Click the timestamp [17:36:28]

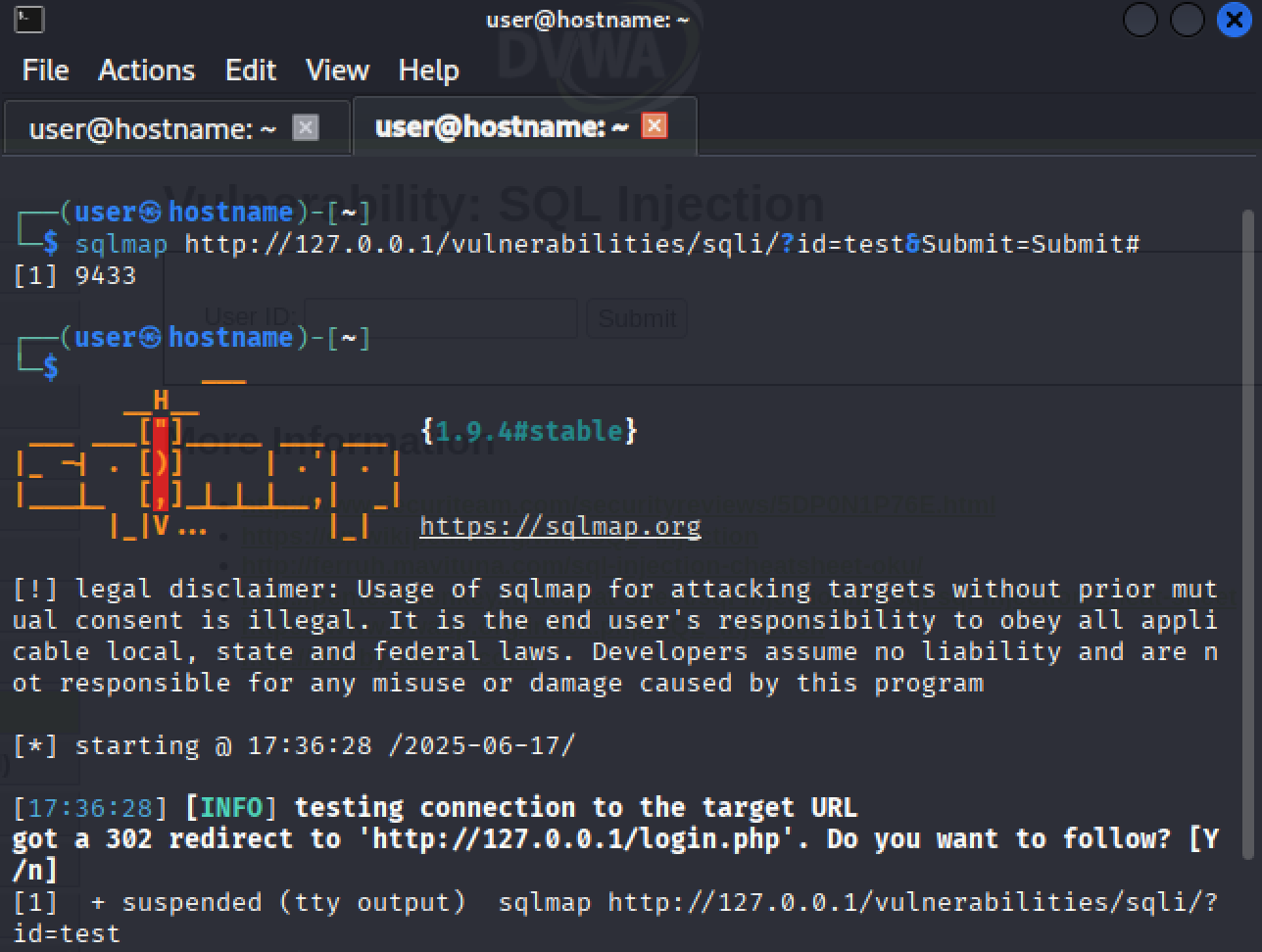tap(91, 808)
